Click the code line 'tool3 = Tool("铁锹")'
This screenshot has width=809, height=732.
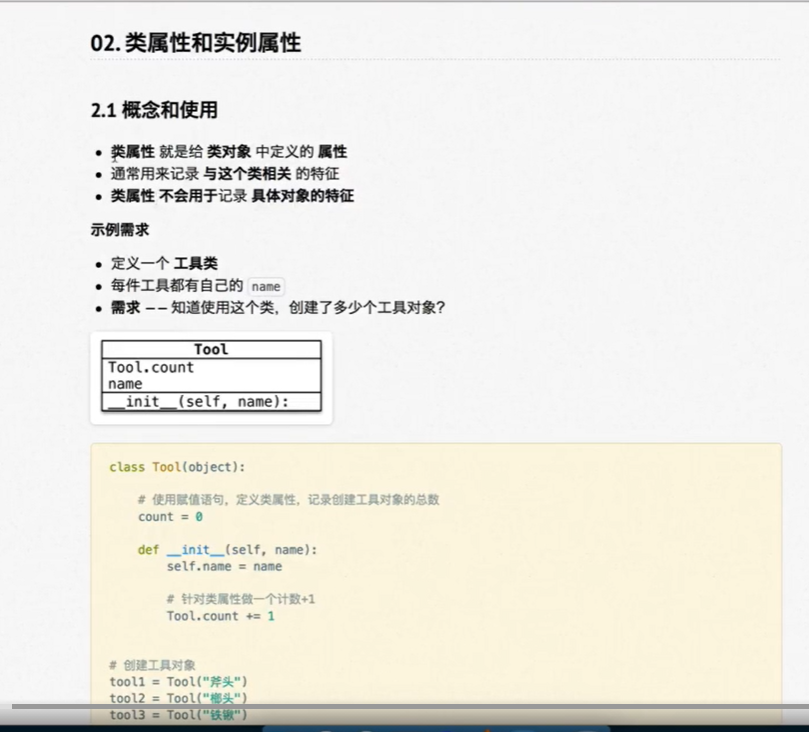coord(179,715)
